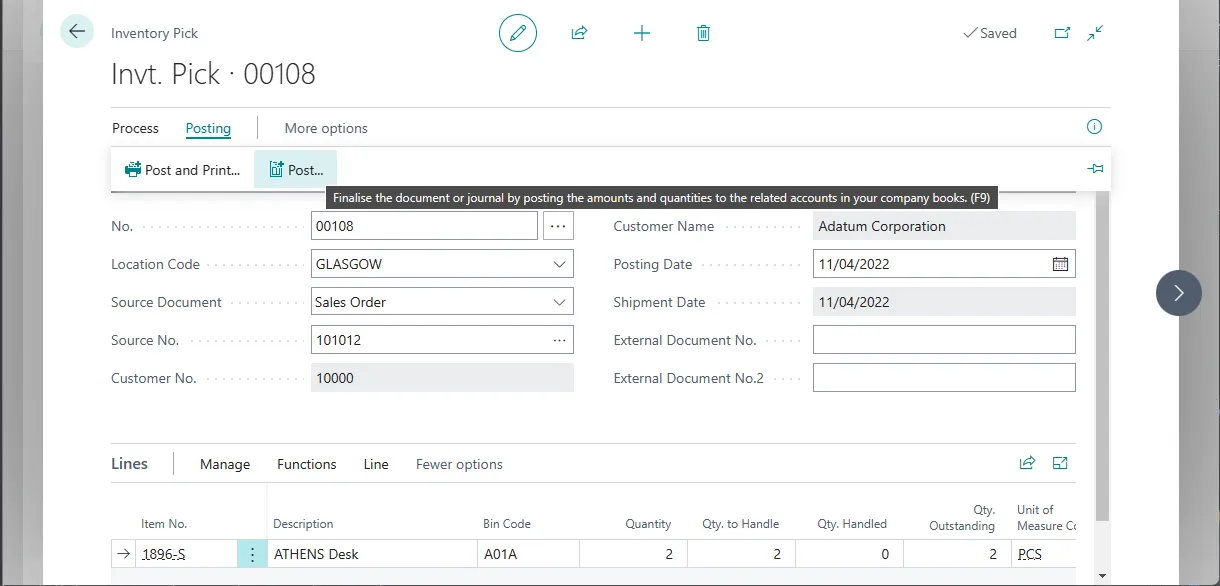The height and width of the screenshot is (586, 1220).
Task: Click the Inventory Pick breadcrumb
Action: coord(154,33)
